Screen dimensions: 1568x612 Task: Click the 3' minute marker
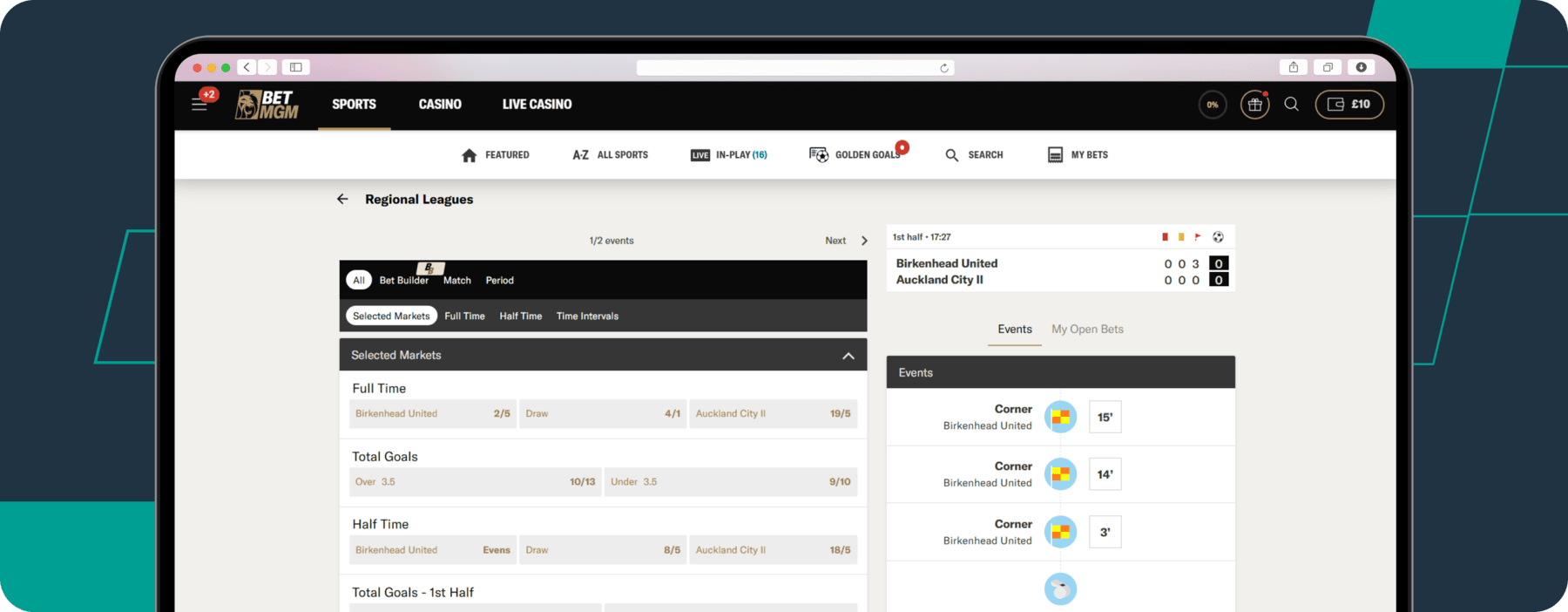click(1105, 532)
